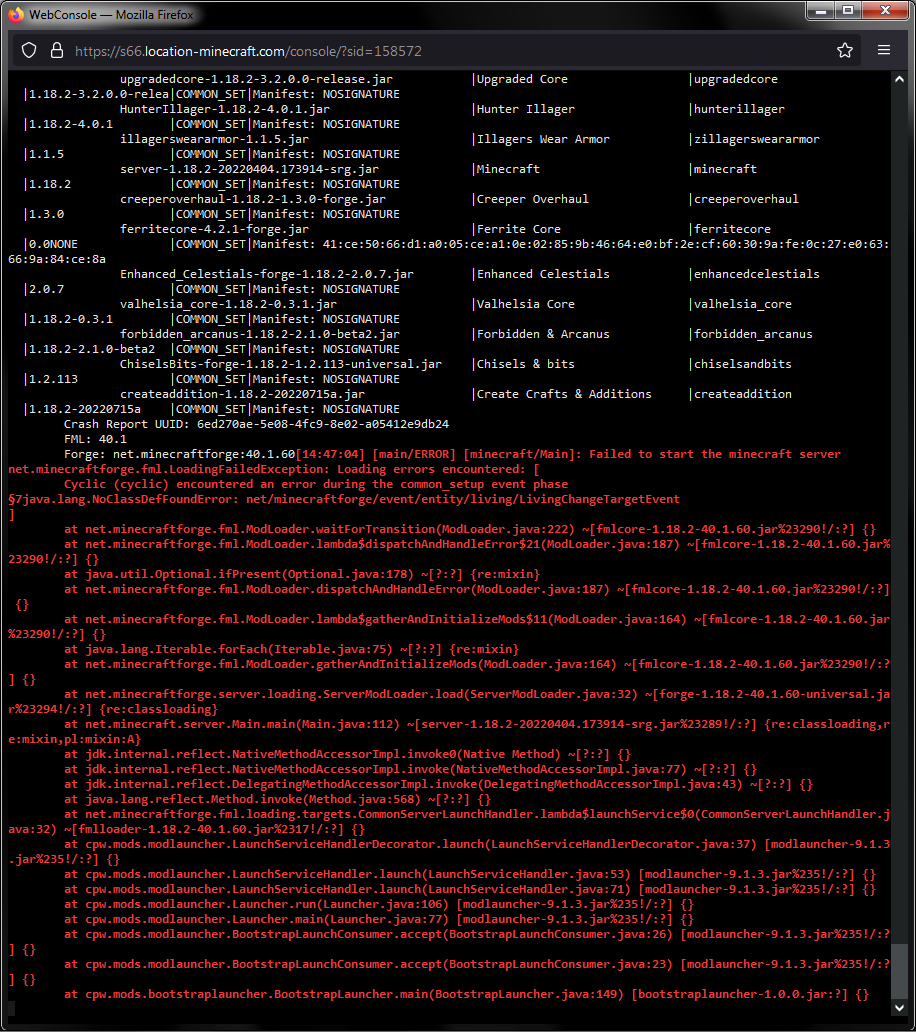The image size is (916, 1032).
Task: Click the 'Enhanced Celestials' mod name
Action: pyautogui.click(x=543, y=274)
